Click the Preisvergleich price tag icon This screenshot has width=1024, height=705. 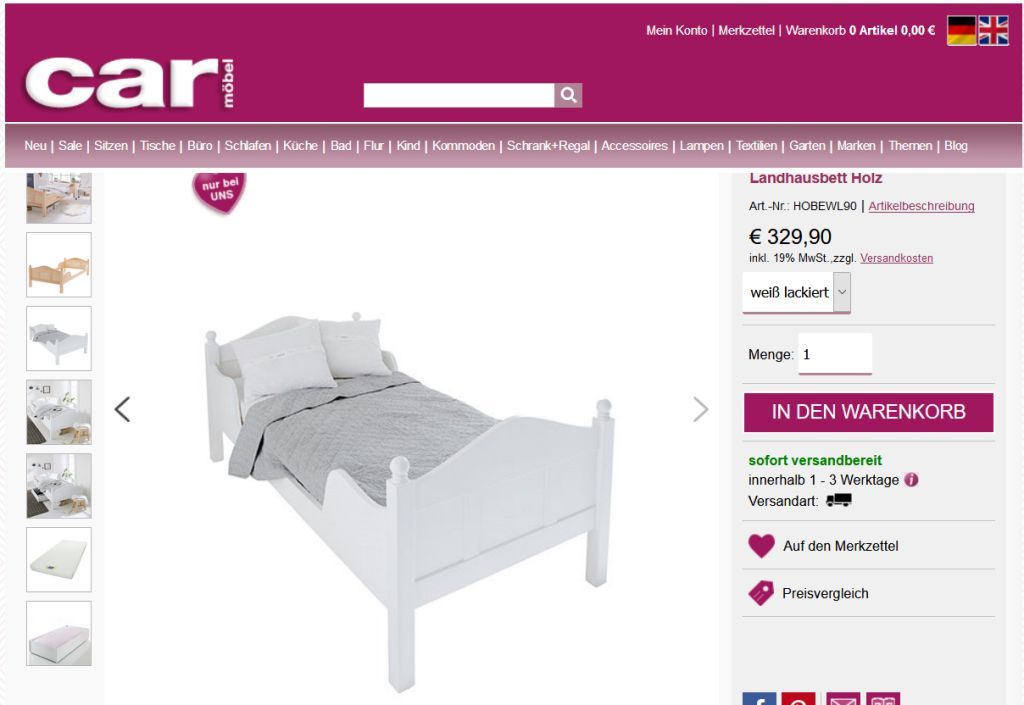pyautogui.click(x=761, y=593)
